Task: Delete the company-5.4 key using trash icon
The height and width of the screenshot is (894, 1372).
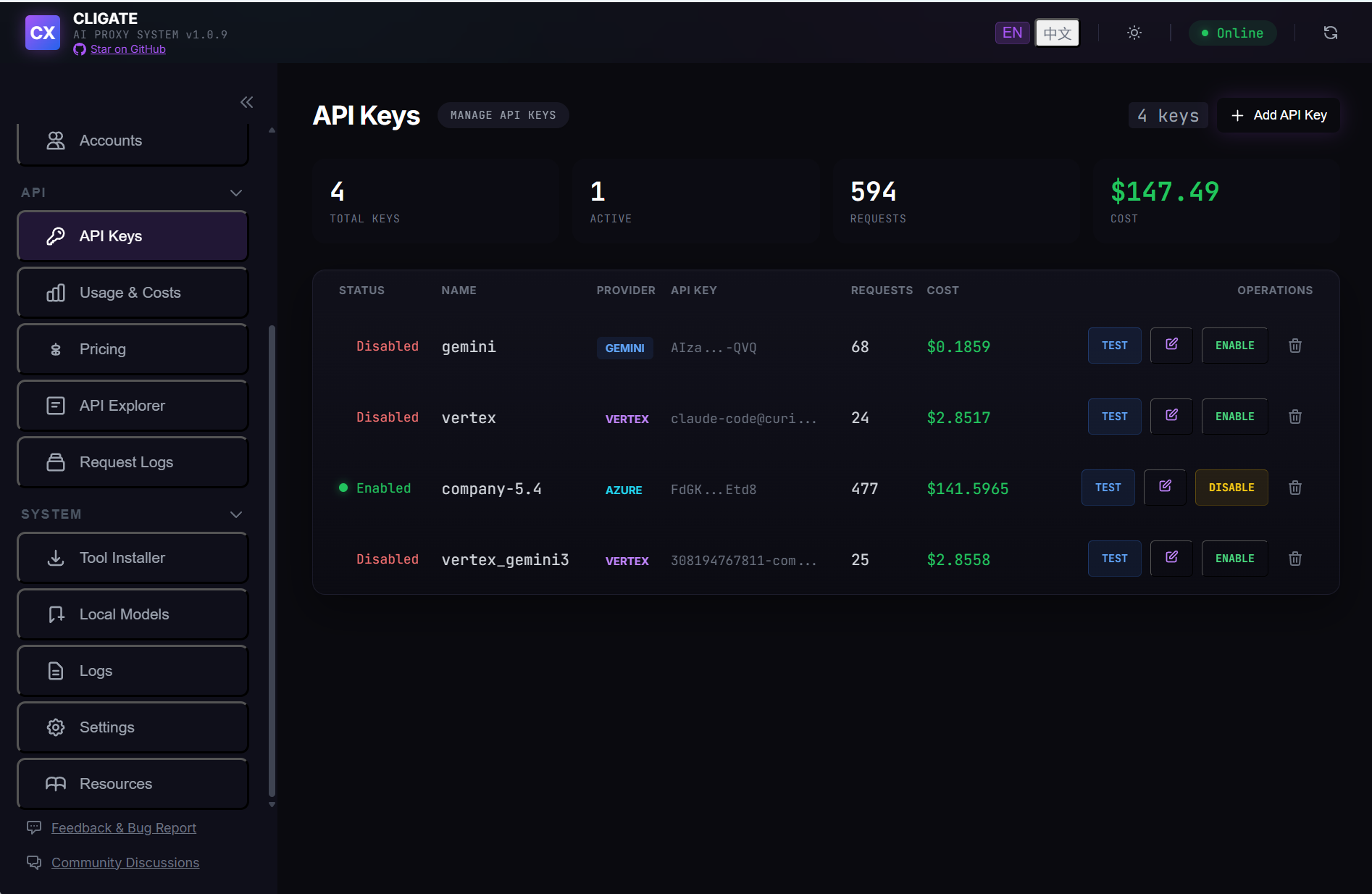Action: tap(1295, 488)
